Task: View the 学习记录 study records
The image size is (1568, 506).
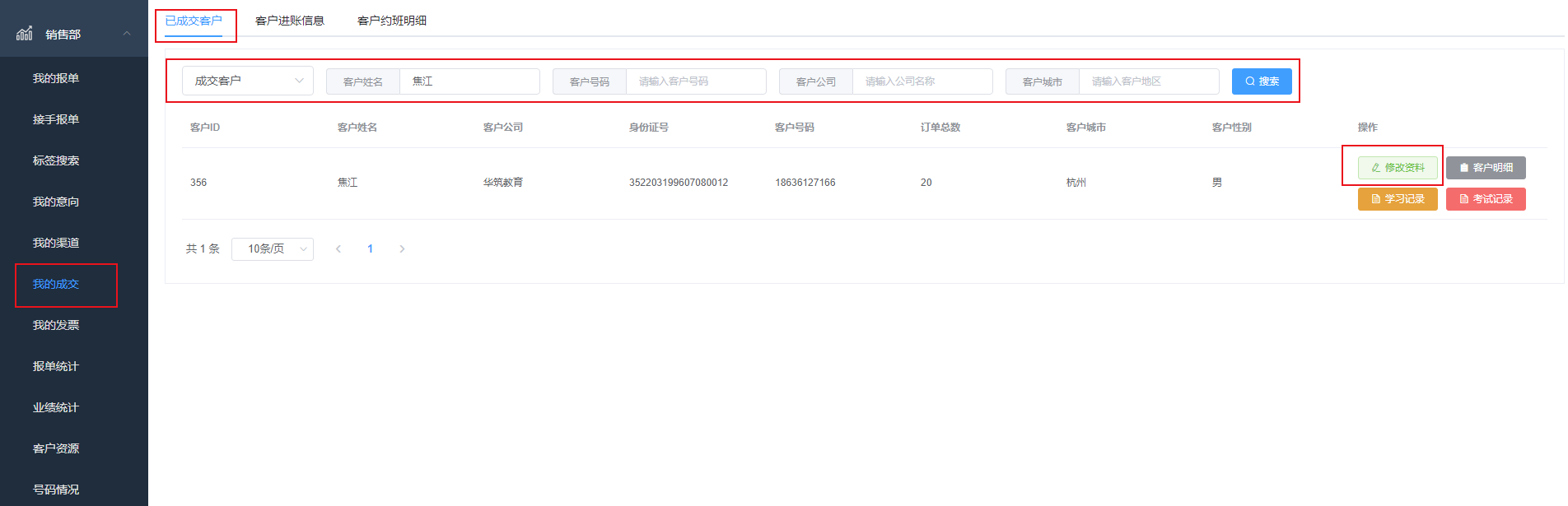Action: (x=1397, y=199)
